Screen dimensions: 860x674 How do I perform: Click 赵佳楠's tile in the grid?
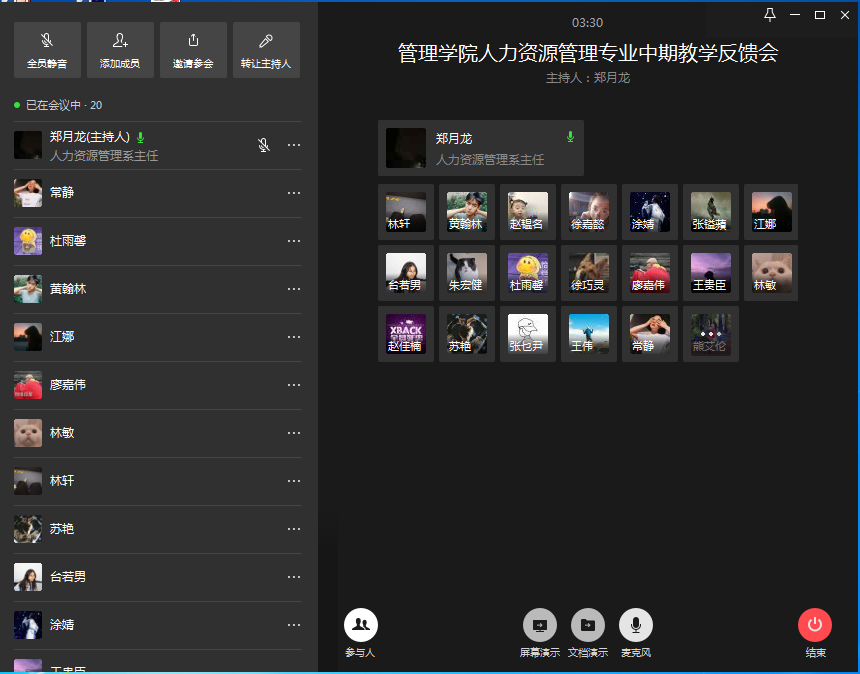point(406,334)
